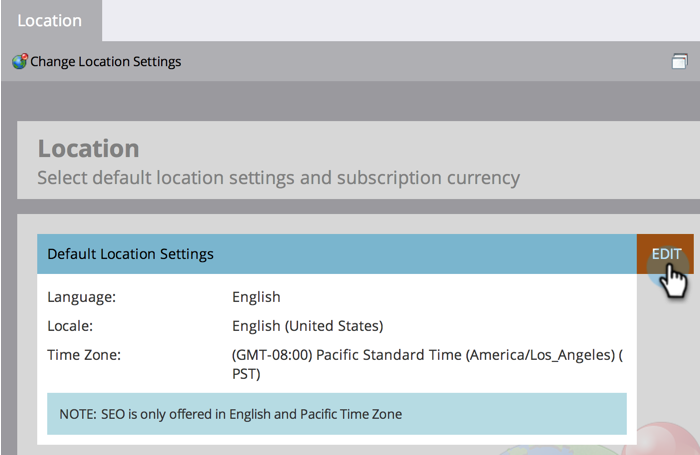Click the Change Location Settings link
Image resolution: width=700 pixels, height=455 pixels.
click(105, 62)
